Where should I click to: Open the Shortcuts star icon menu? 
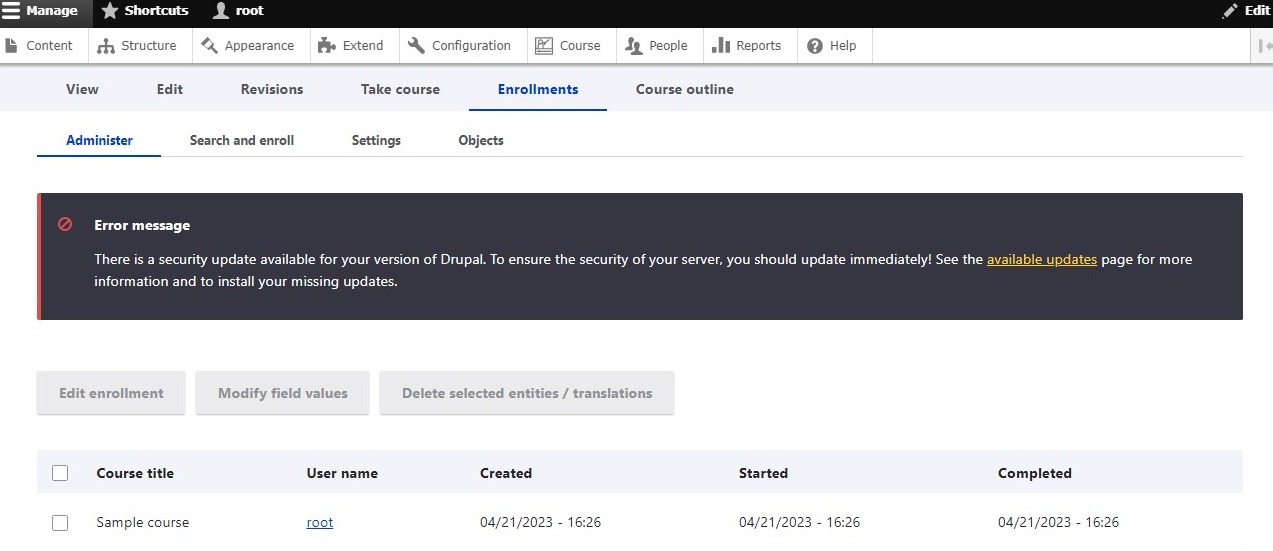point(110,11)
